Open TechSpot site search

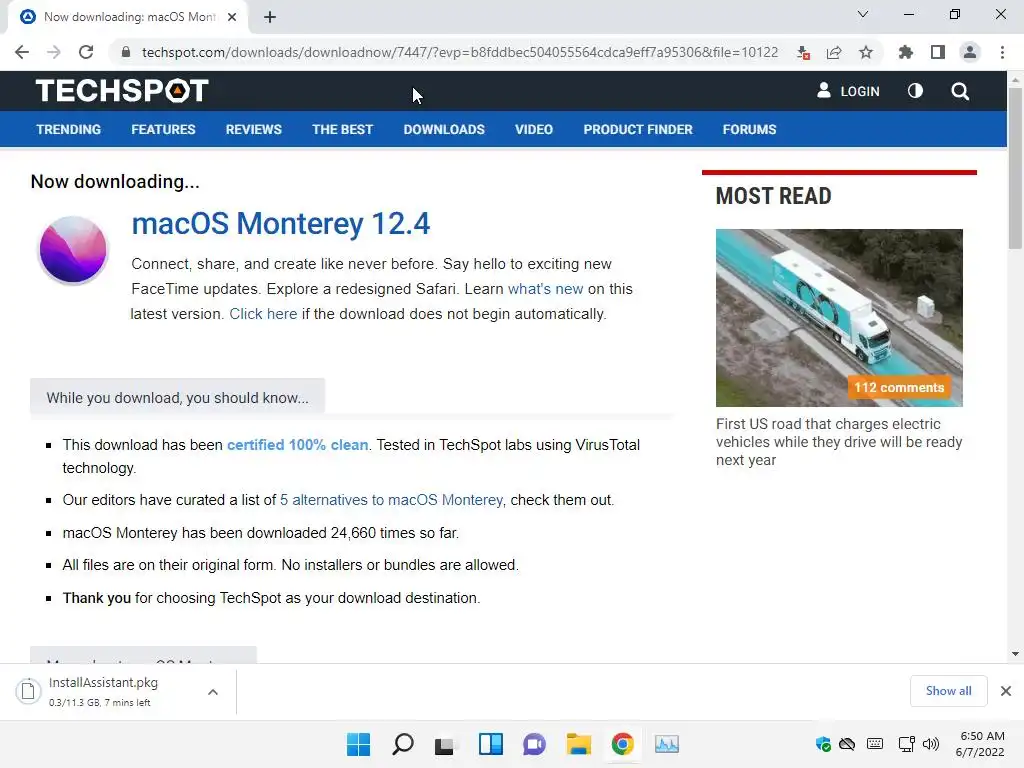(960, 91)
